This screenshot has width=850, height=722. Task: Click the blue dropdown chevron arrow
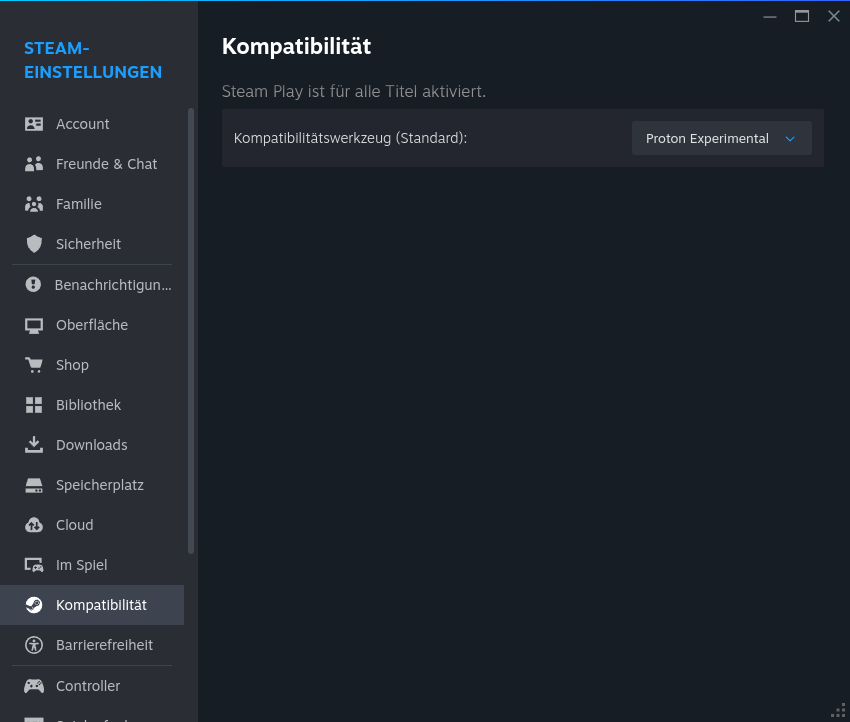(x=790, y=139)
